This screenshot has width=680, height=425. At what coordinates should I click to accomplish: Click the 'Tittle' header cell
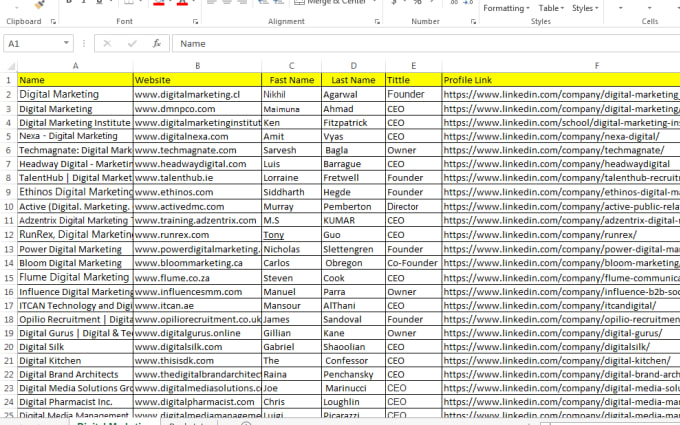414,80
